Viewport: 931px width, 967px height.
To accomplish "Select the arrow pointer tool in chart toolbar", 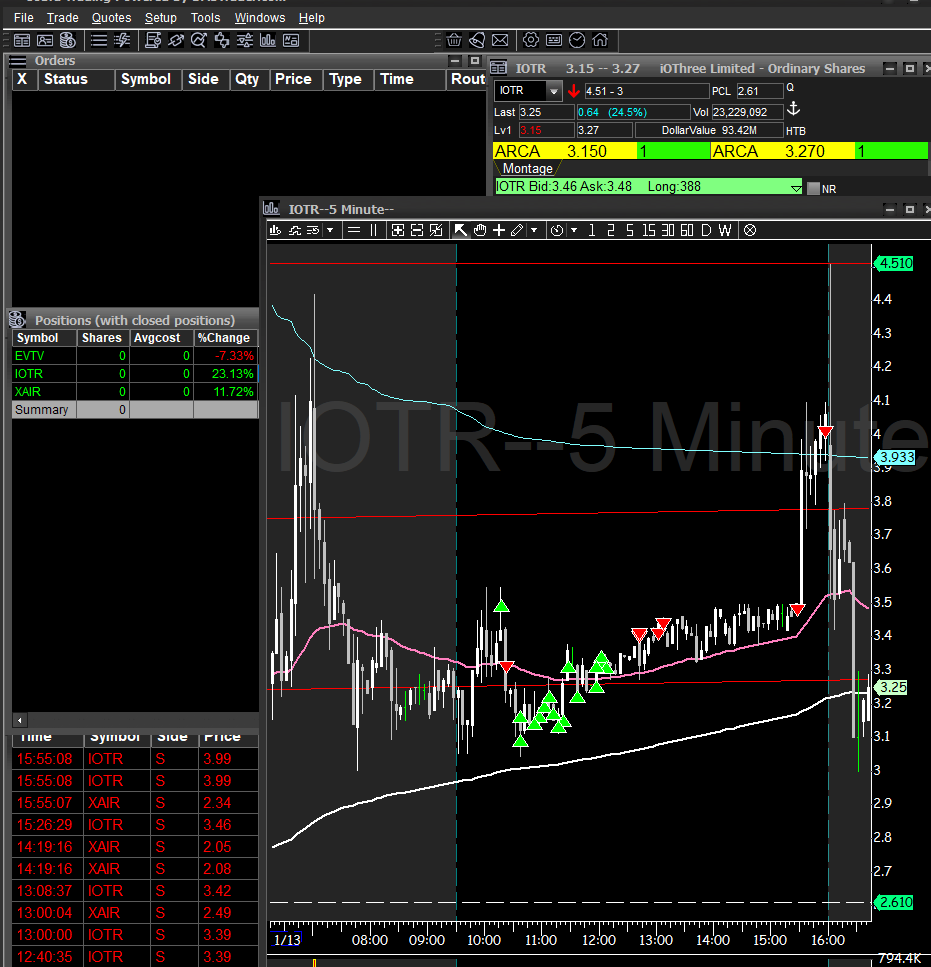I will 461,231.
